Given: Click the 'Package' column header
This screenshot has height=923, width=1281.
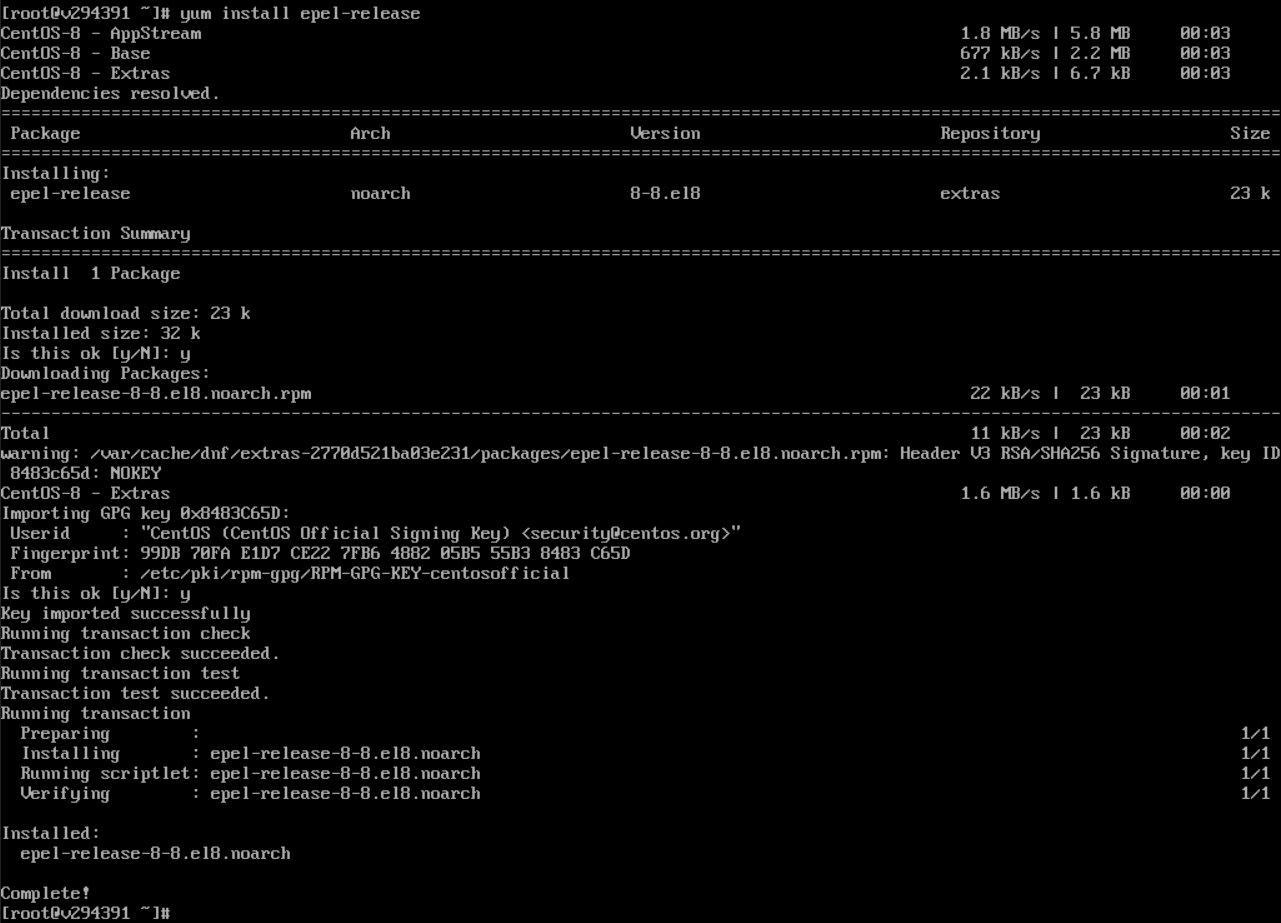Looking at the screenshot, I should coord(45,133).
